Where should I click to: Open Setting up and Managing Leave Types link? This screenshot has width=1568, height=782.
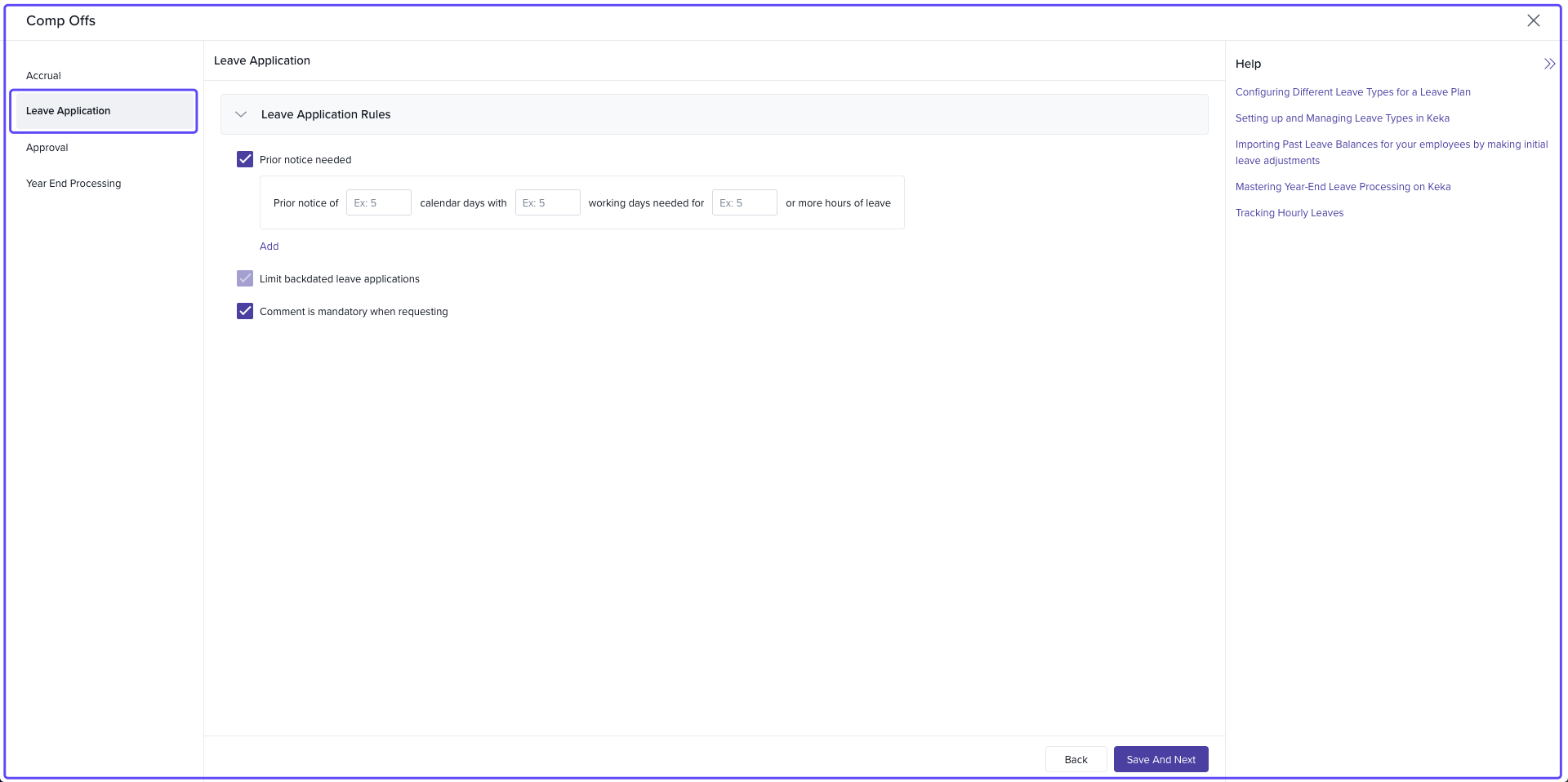click(1342, 118)
